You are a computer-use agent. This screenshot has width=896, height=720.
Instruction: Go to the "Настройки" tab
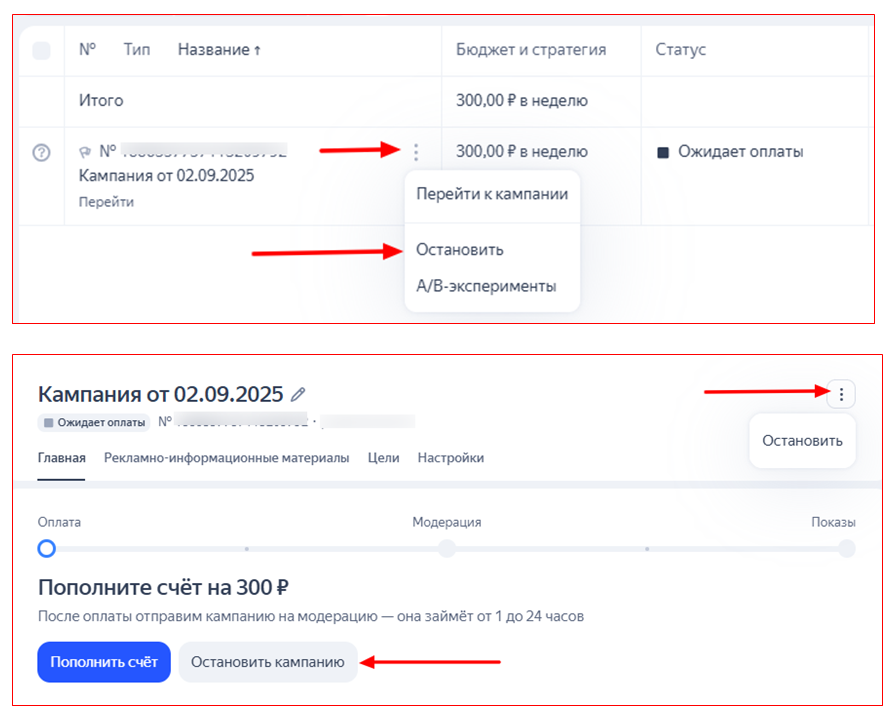[x=451, y=458]
